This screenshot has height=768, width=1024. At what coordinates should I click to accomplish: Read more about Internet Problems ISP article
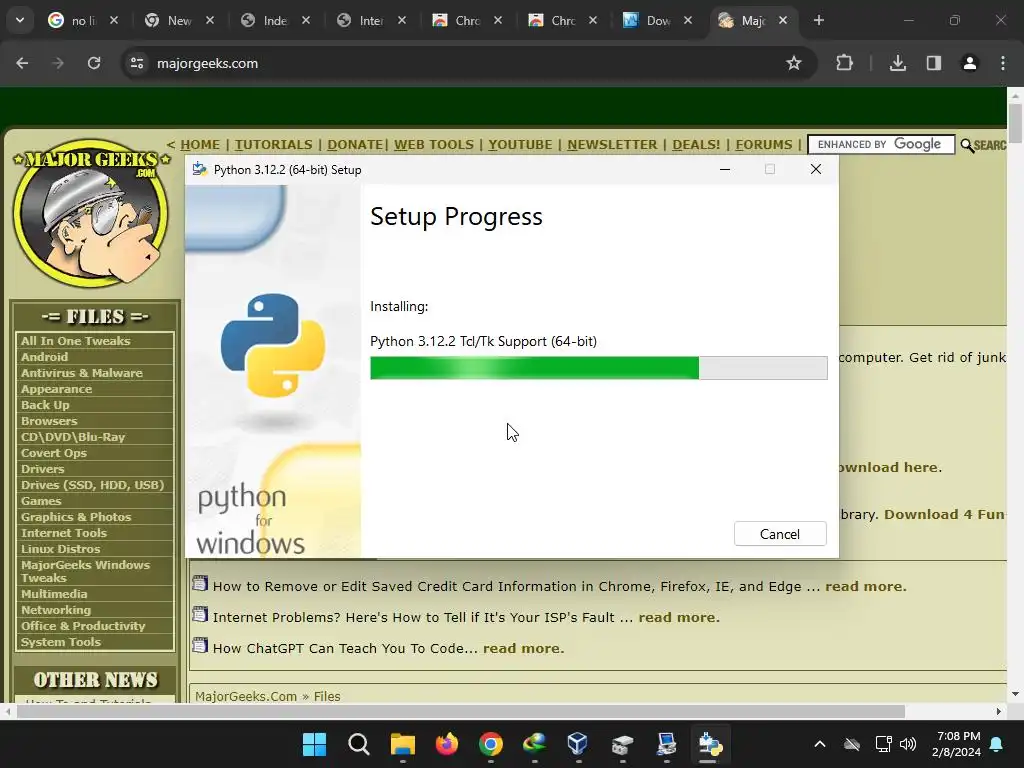point(679,617)
